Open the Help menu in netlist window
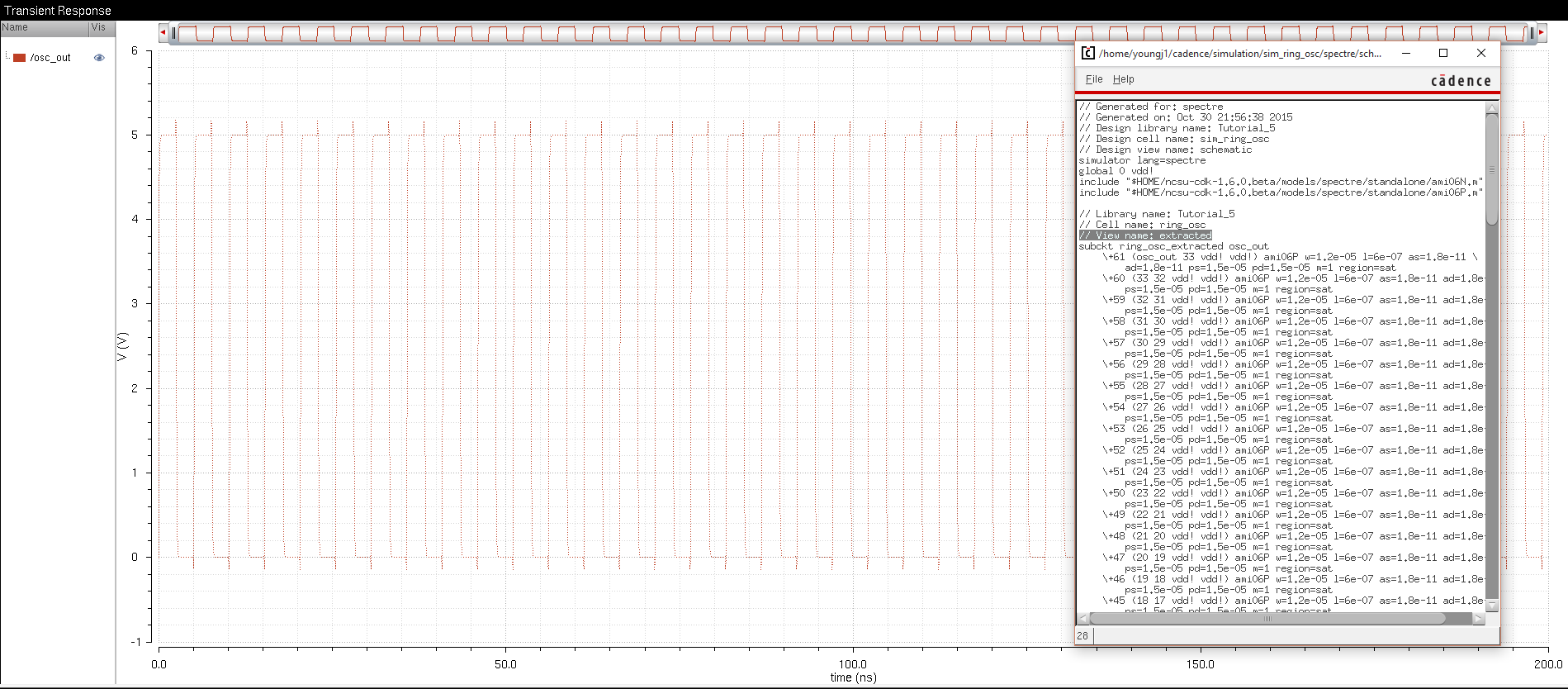The width and height of the screenshot is (1568, 689). click(1123, 79)
